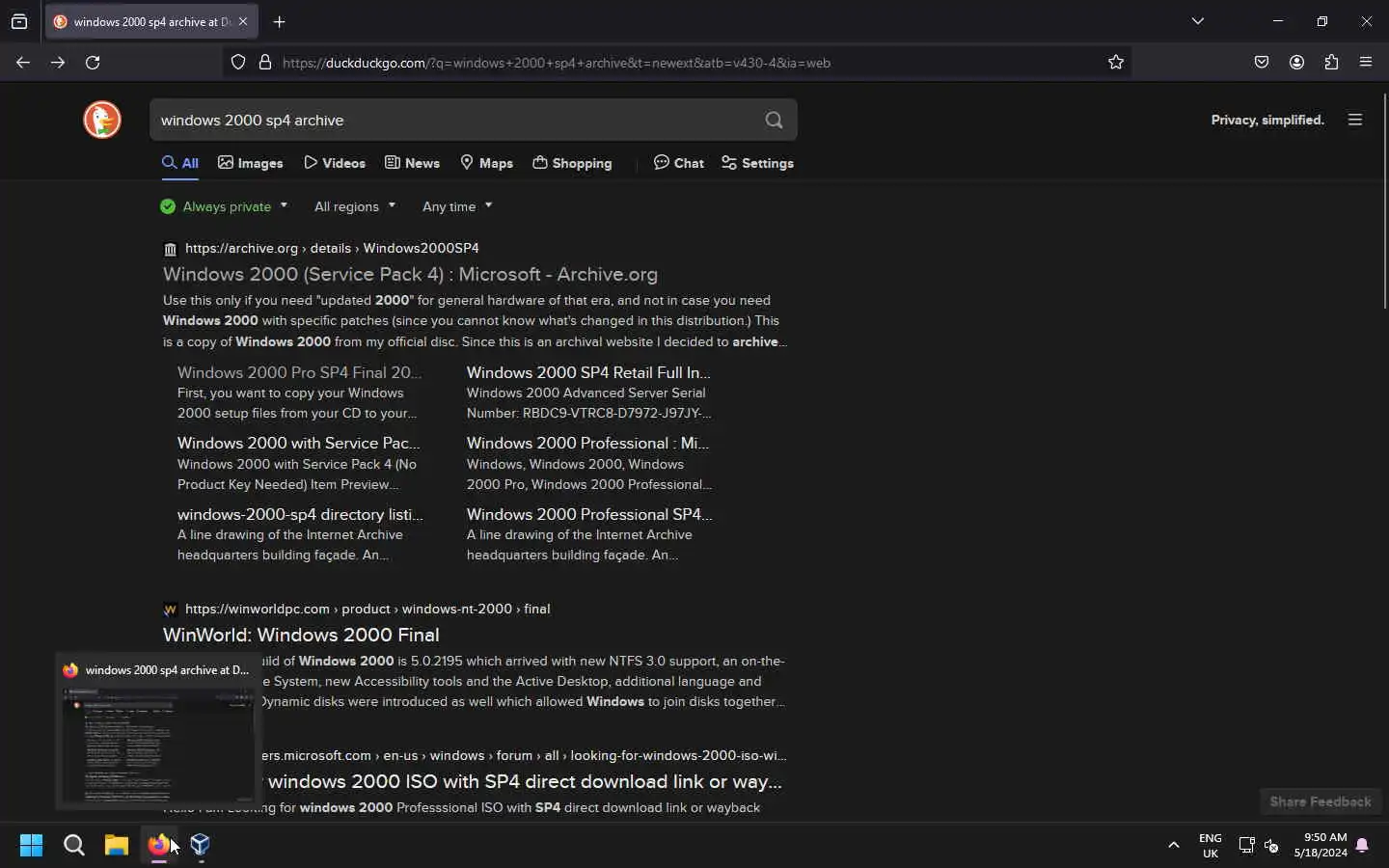Viewport: 1389px width, 868px height.
Task: Open the notification bell in tray
Action: click(x=1363, y=846)
